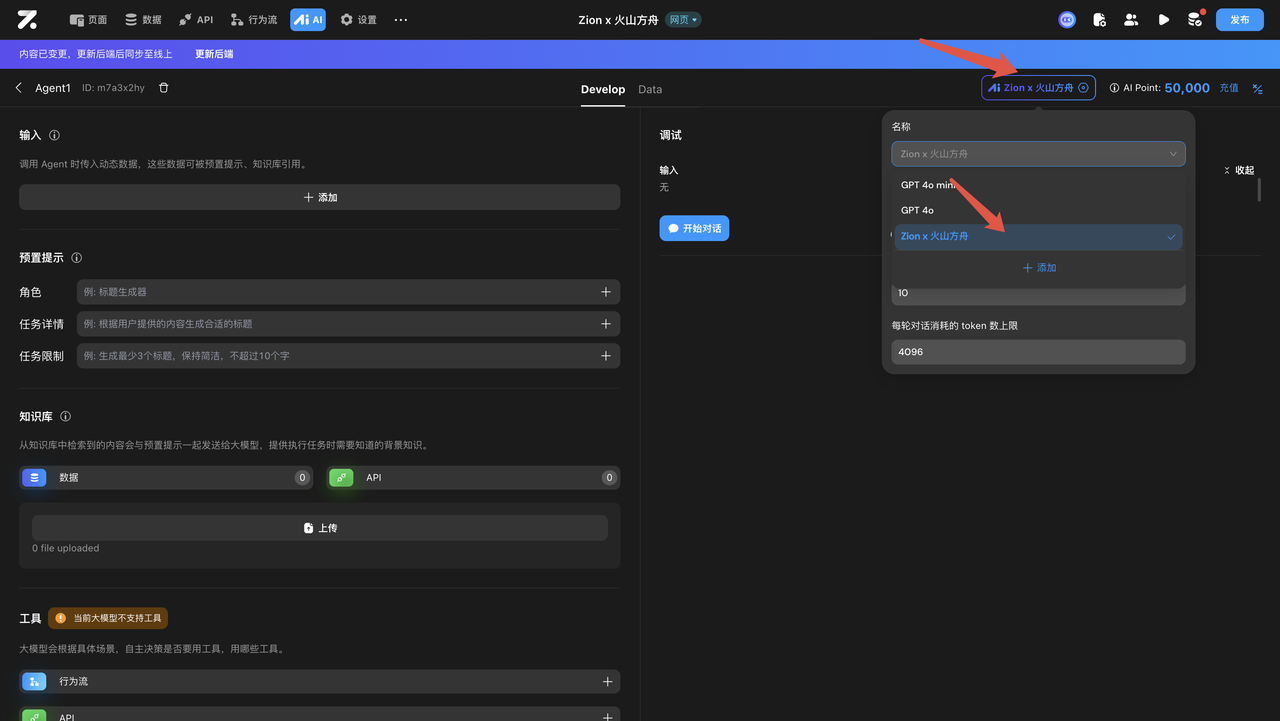
Task: Click the info icon next to 预置提示
Action: 77,258
